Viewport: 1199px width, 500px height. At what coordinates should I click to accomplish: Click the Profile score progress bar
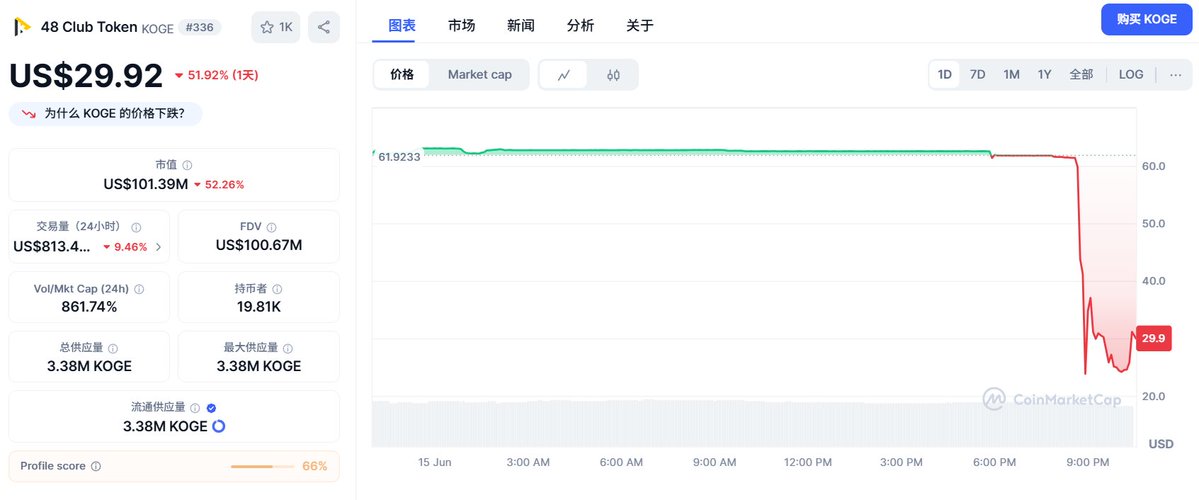pyautogui.click(x=262, y=466)
